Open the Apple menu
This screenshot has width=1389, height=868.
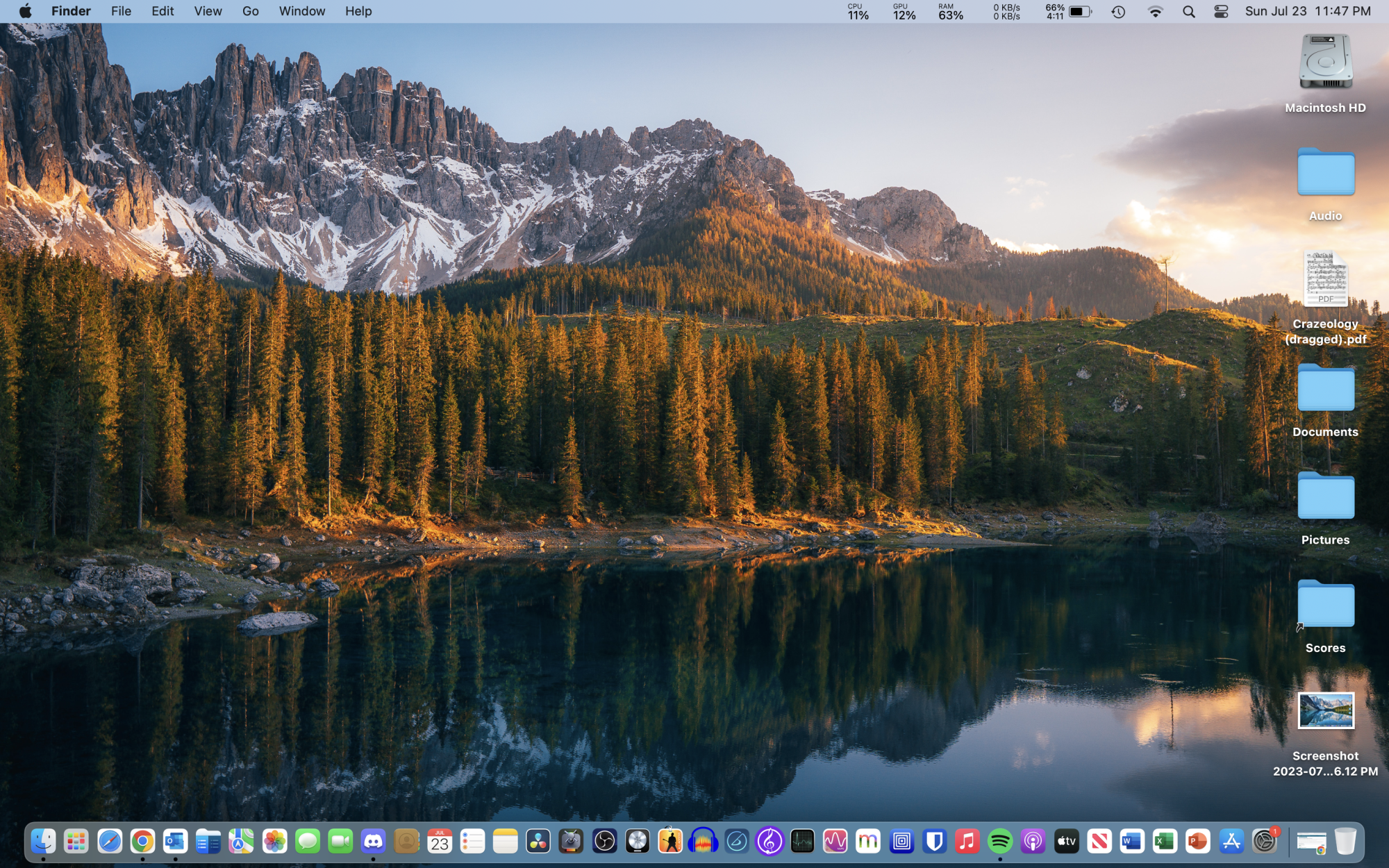pos(26,11)
